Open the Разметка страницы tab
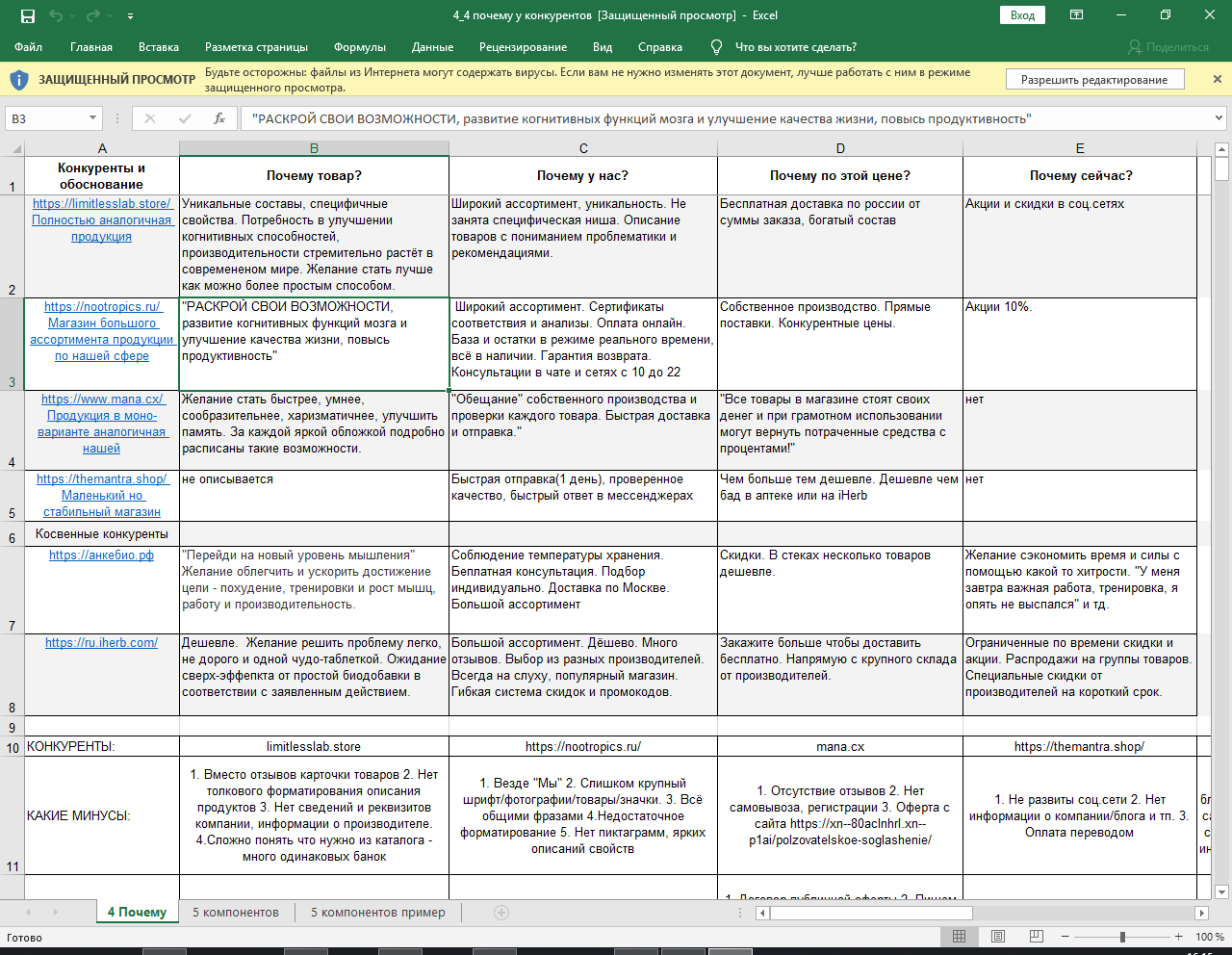This screenshot has width=1232, height=955. point(256,47)
